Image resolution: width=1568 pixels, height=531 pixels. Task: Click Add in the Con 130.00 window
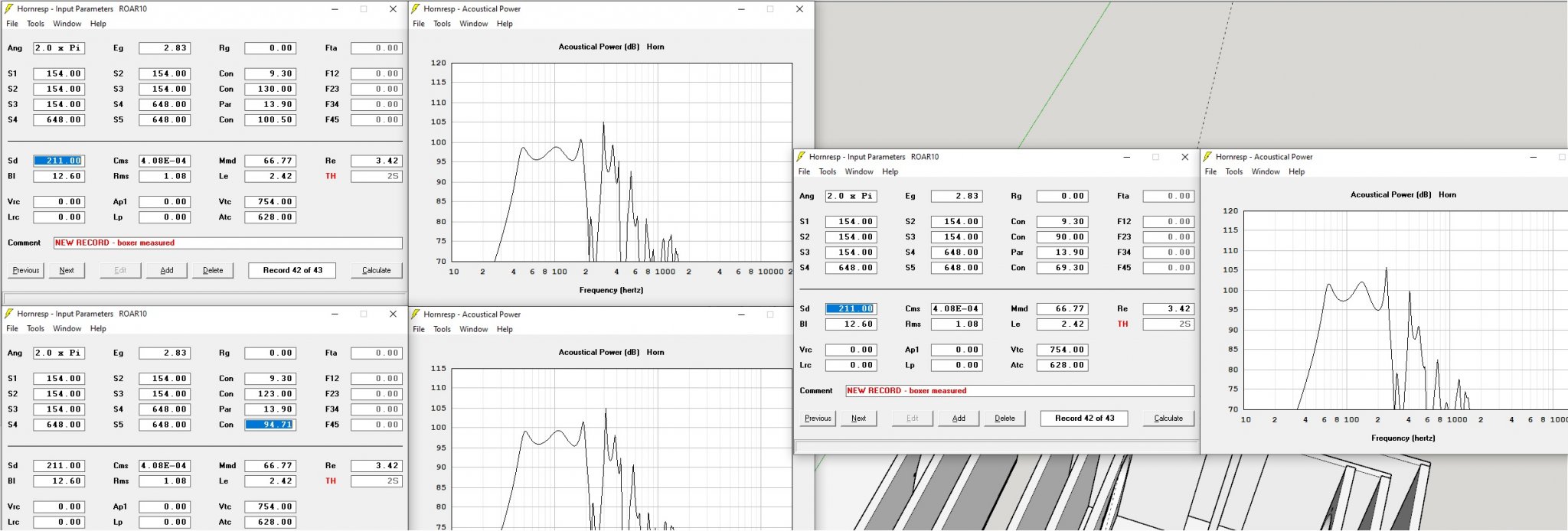167,270
